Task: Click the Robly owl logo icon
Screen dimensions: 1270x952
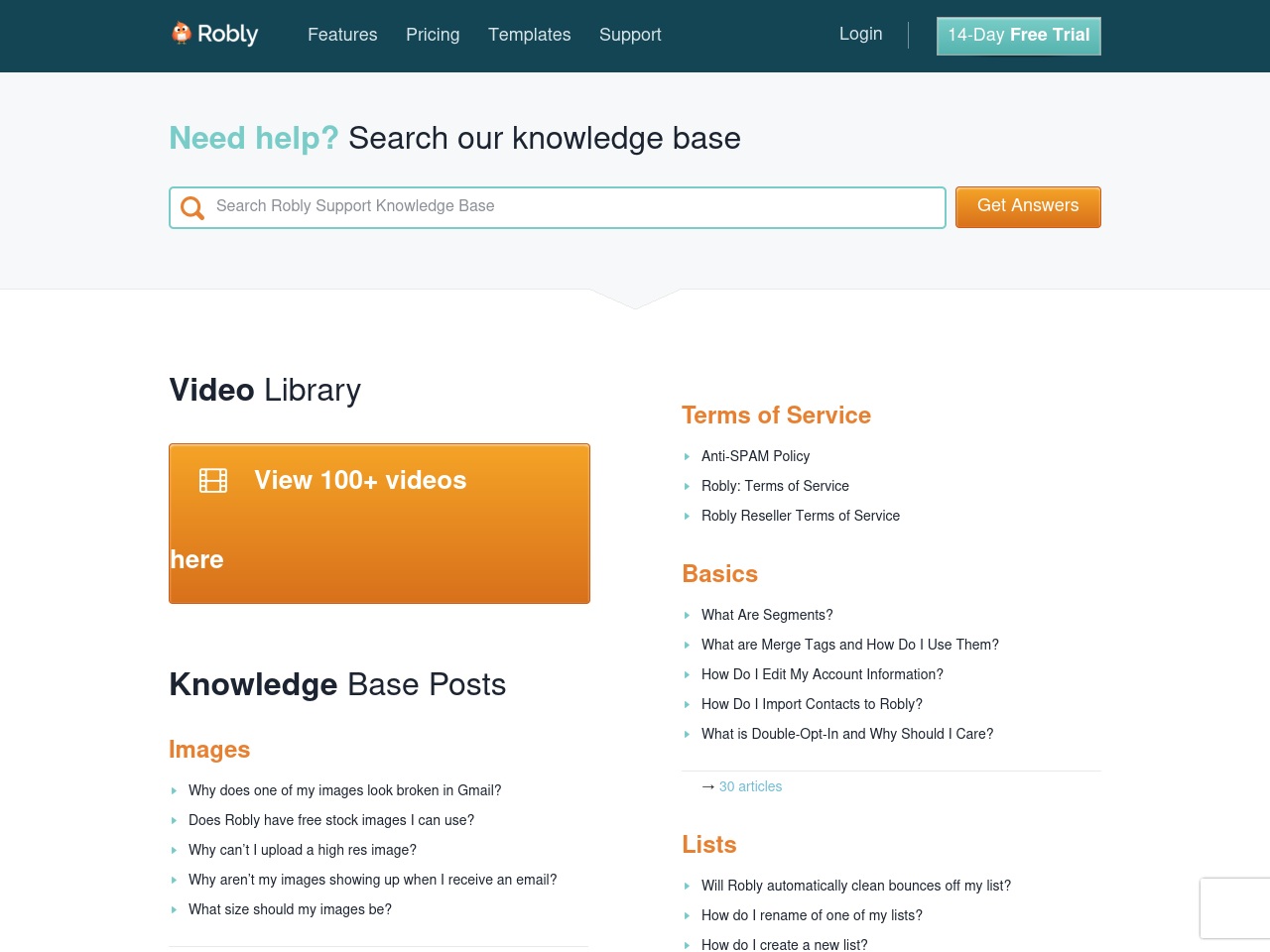Action: coord(181,34)
